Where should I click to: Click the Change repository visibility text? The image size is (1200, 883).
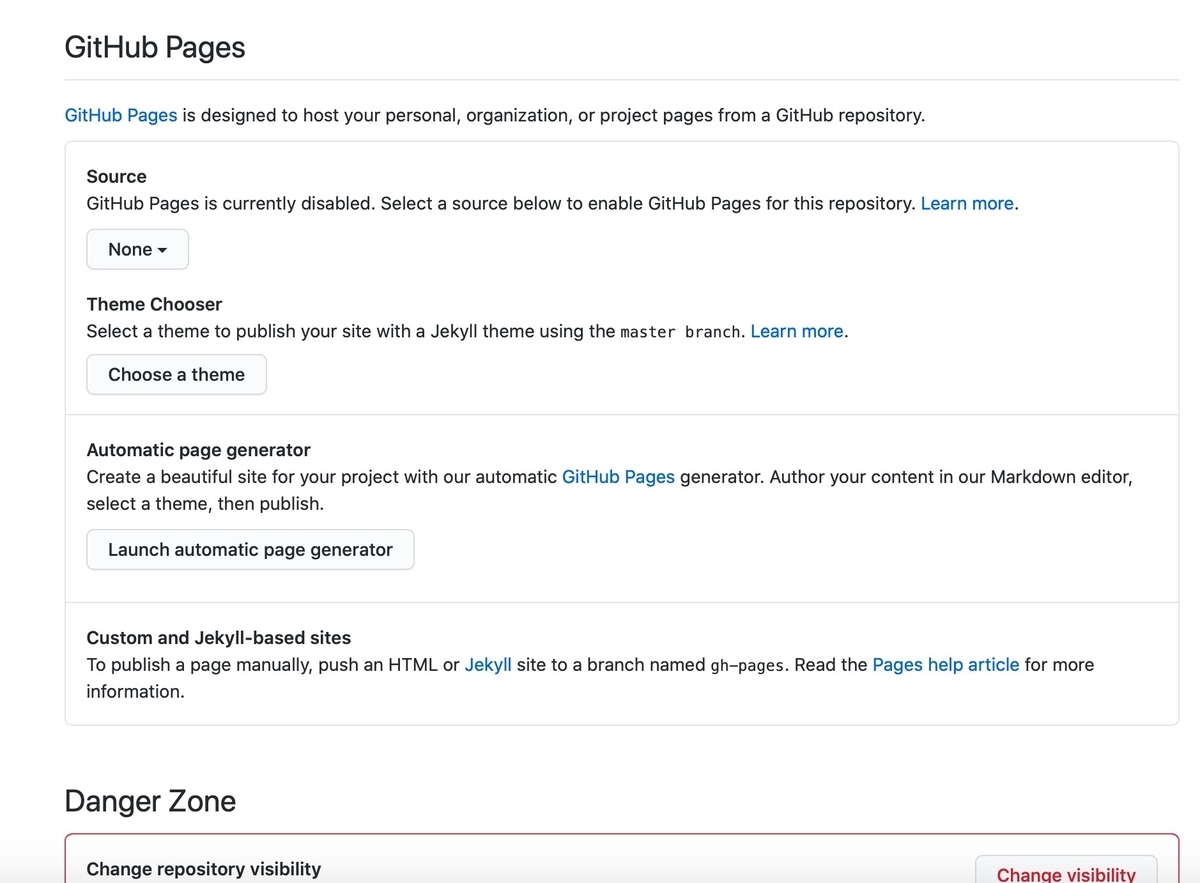pyautogui.click(x=204, y=869)
